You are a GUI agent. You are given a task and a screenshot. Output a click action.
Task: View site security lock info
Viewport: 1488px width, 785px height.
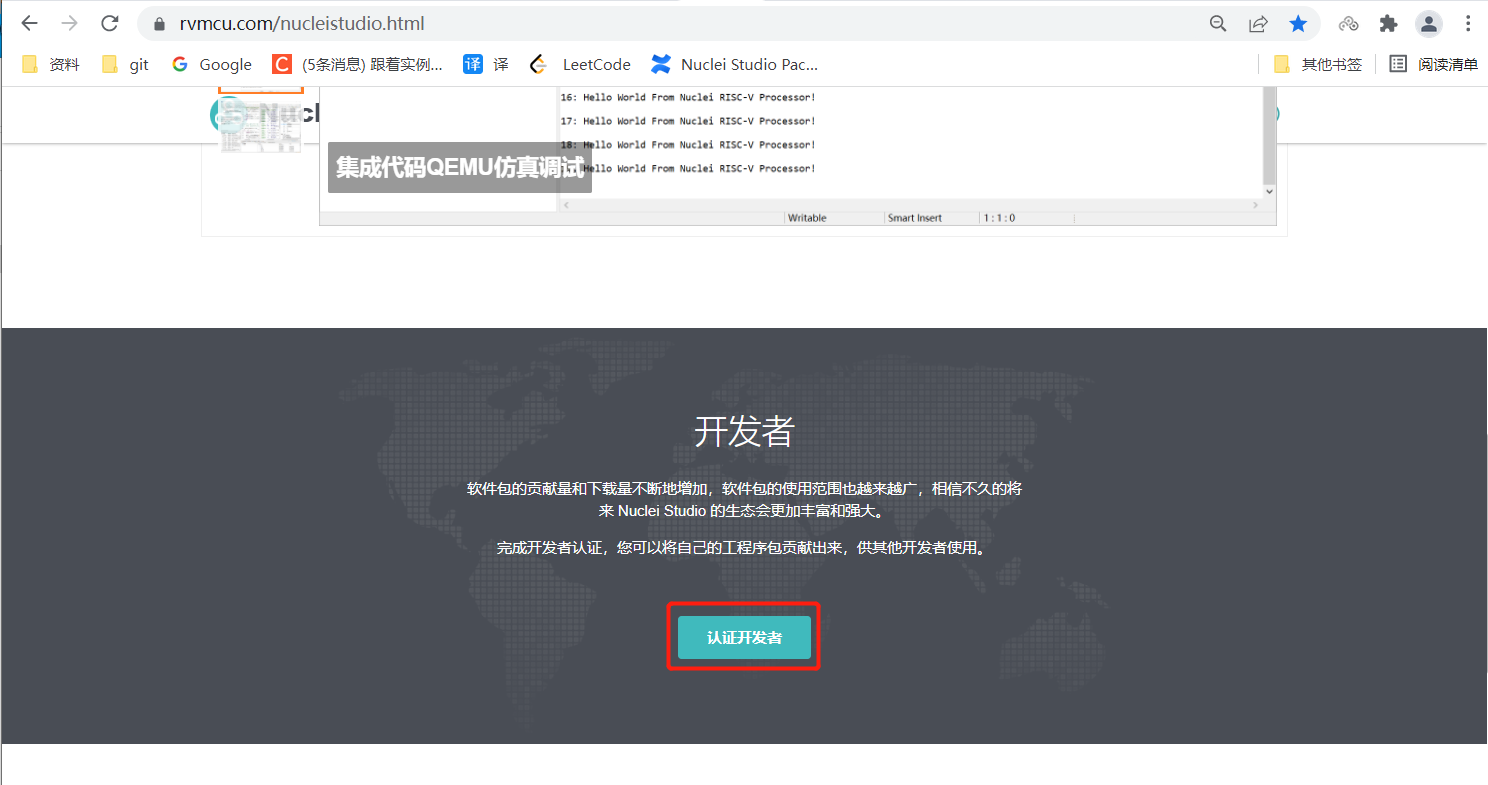point(158,24)
